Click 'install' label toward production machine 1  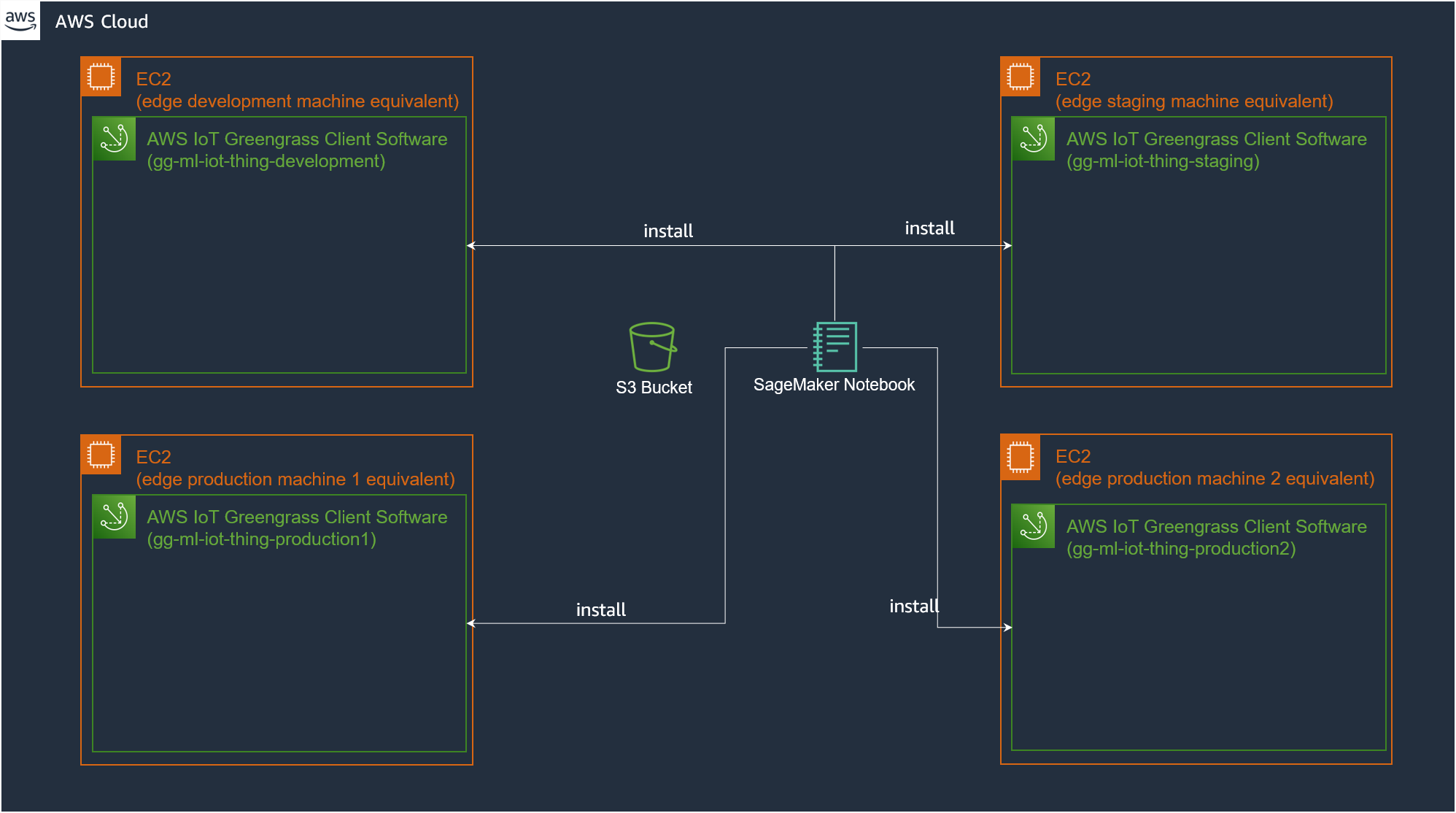[601, 610]
